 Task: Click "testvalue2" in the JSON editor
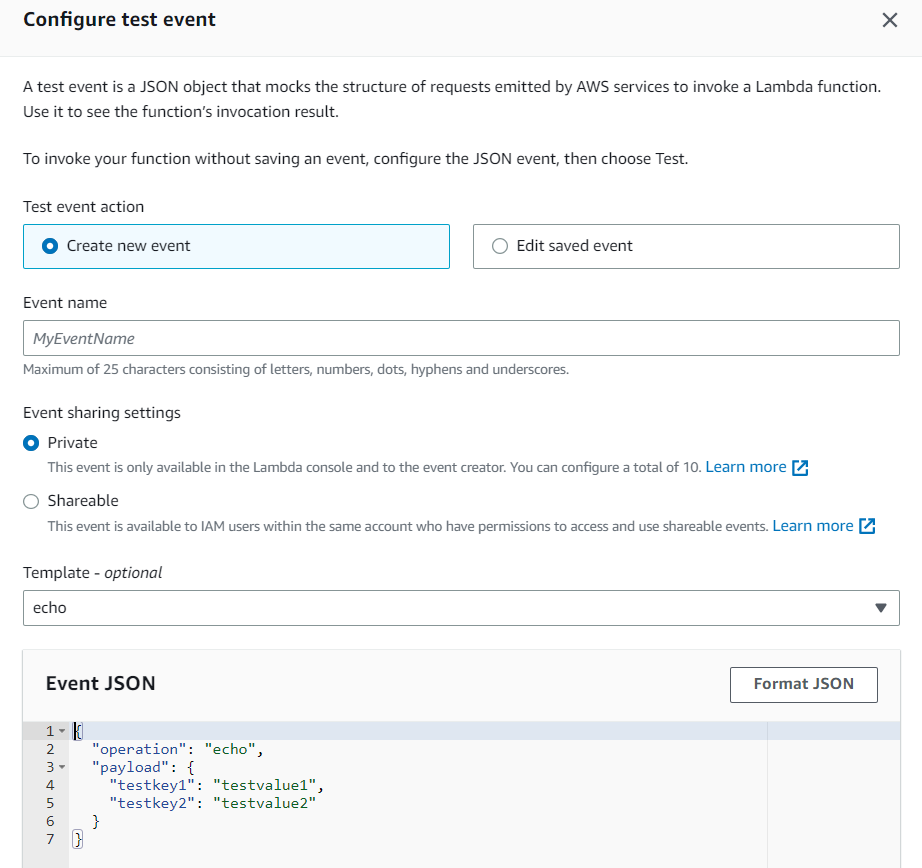(x=265, y=803)
